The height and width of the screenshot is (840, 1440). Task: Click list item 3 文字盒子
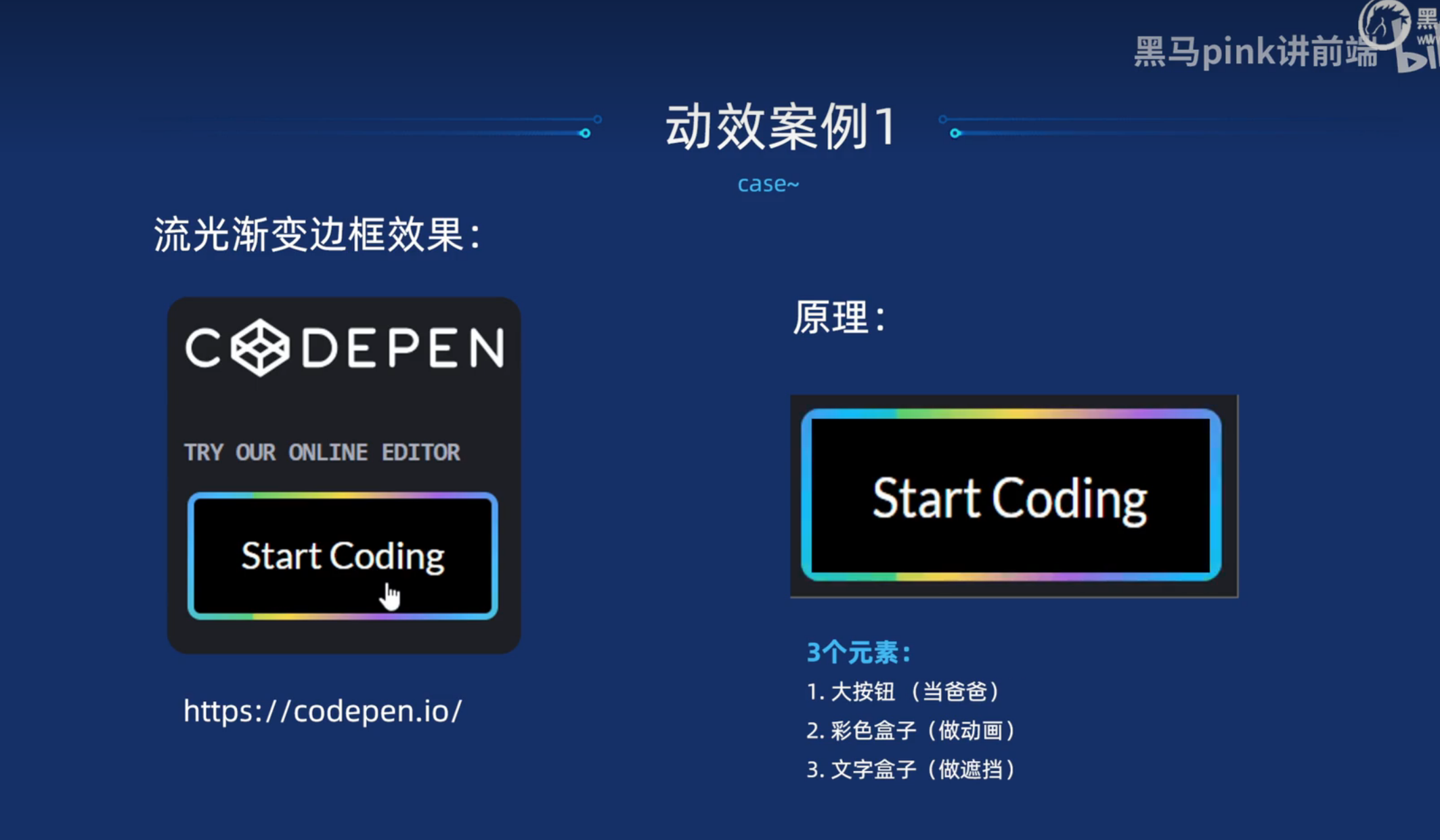click(x=911, y=770)
